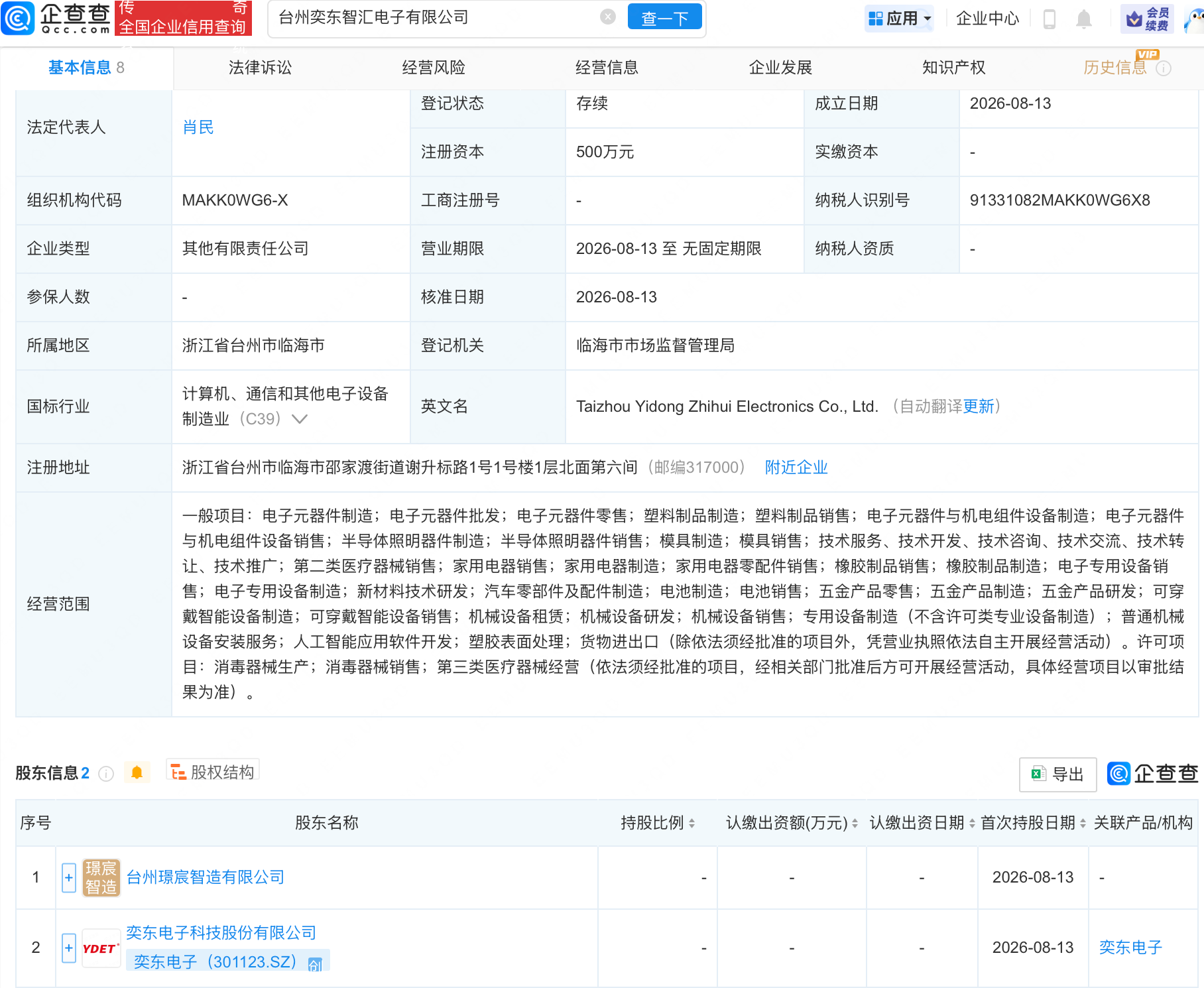Click the company name search input field
Image resolution: width=1204 pixels, height=988 pixels.
pyautogui.click(x=438, y=17)
